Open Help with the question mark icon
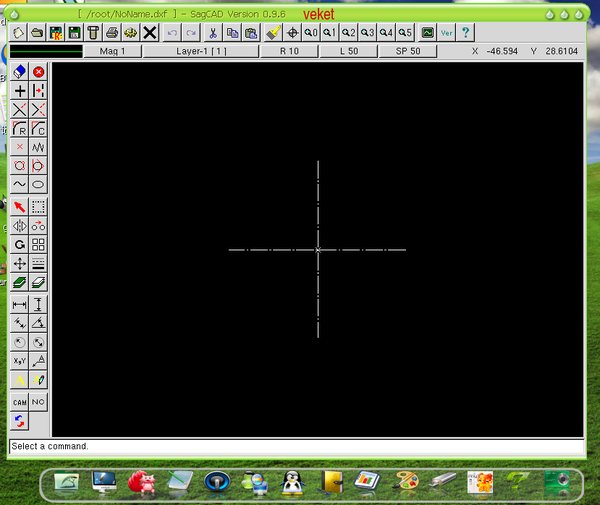This screenshot has width=600, height=505. 465,33
